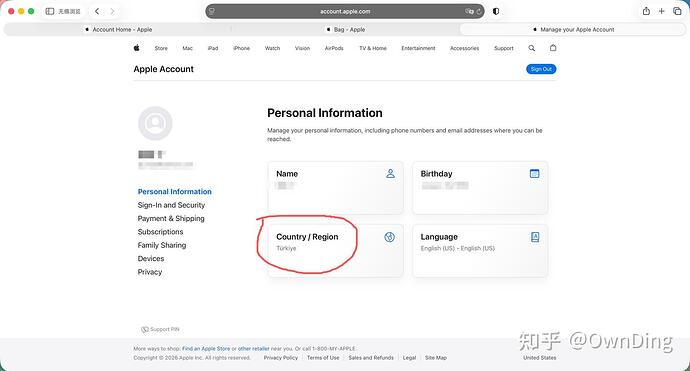690x371 pixels.
Task: Open Devices in the sidebar
Action: pos(150,258)
